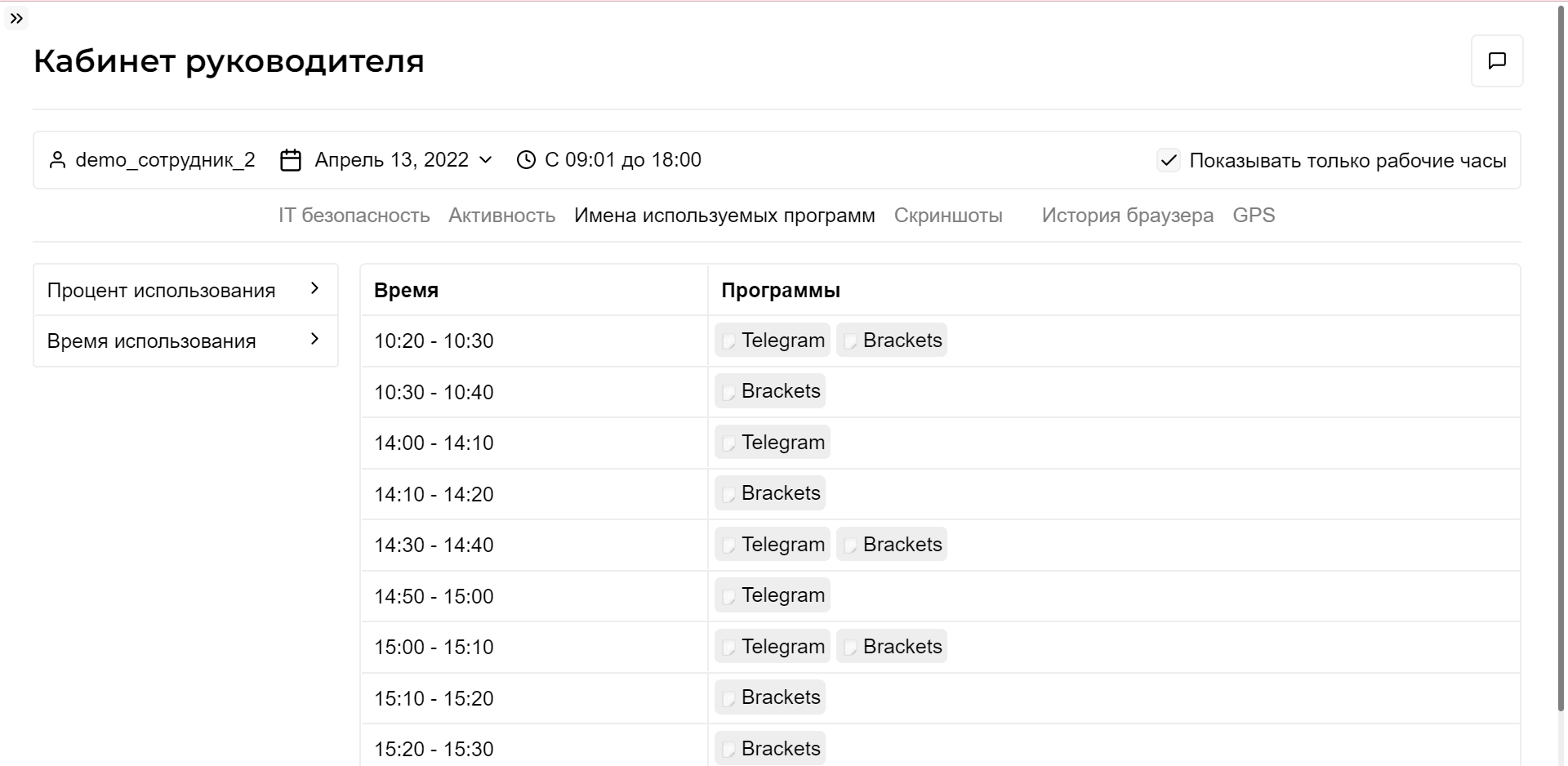Toggle 'Показывать только рабочие часы' checkbox
The image size is (1568, 766).
tap(1169, 160)
